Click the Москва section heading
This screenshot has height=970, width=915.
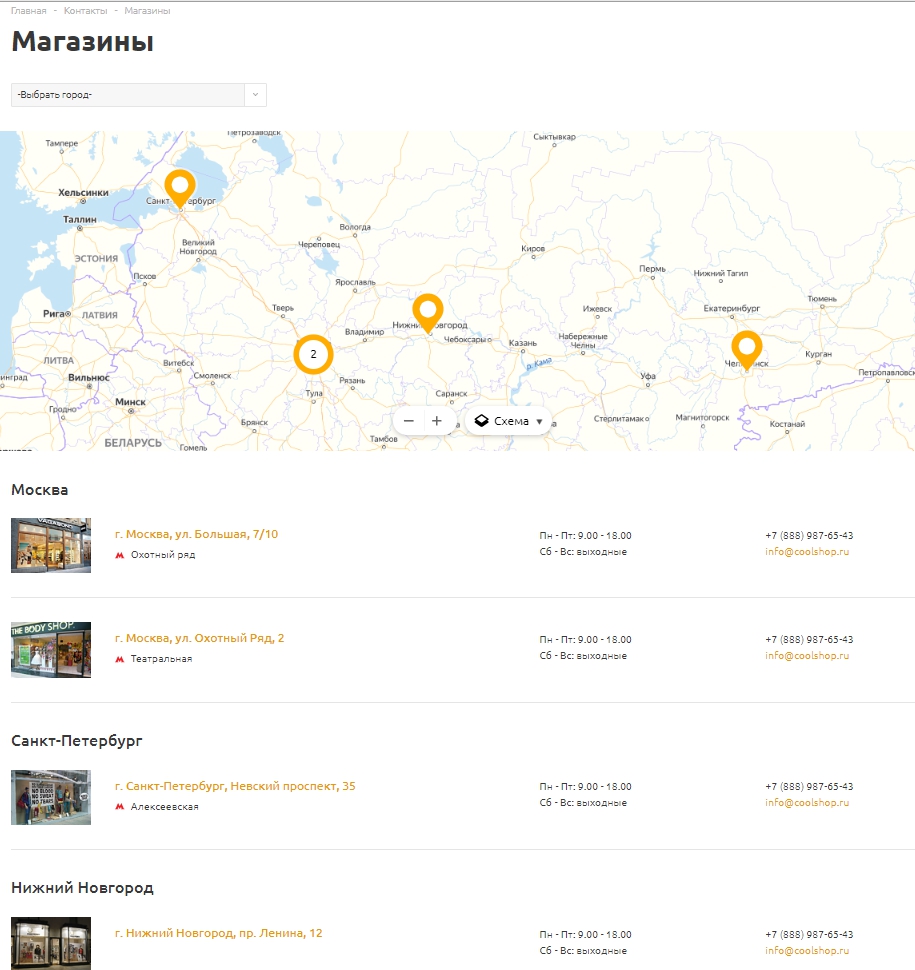(x=40, y=490)
